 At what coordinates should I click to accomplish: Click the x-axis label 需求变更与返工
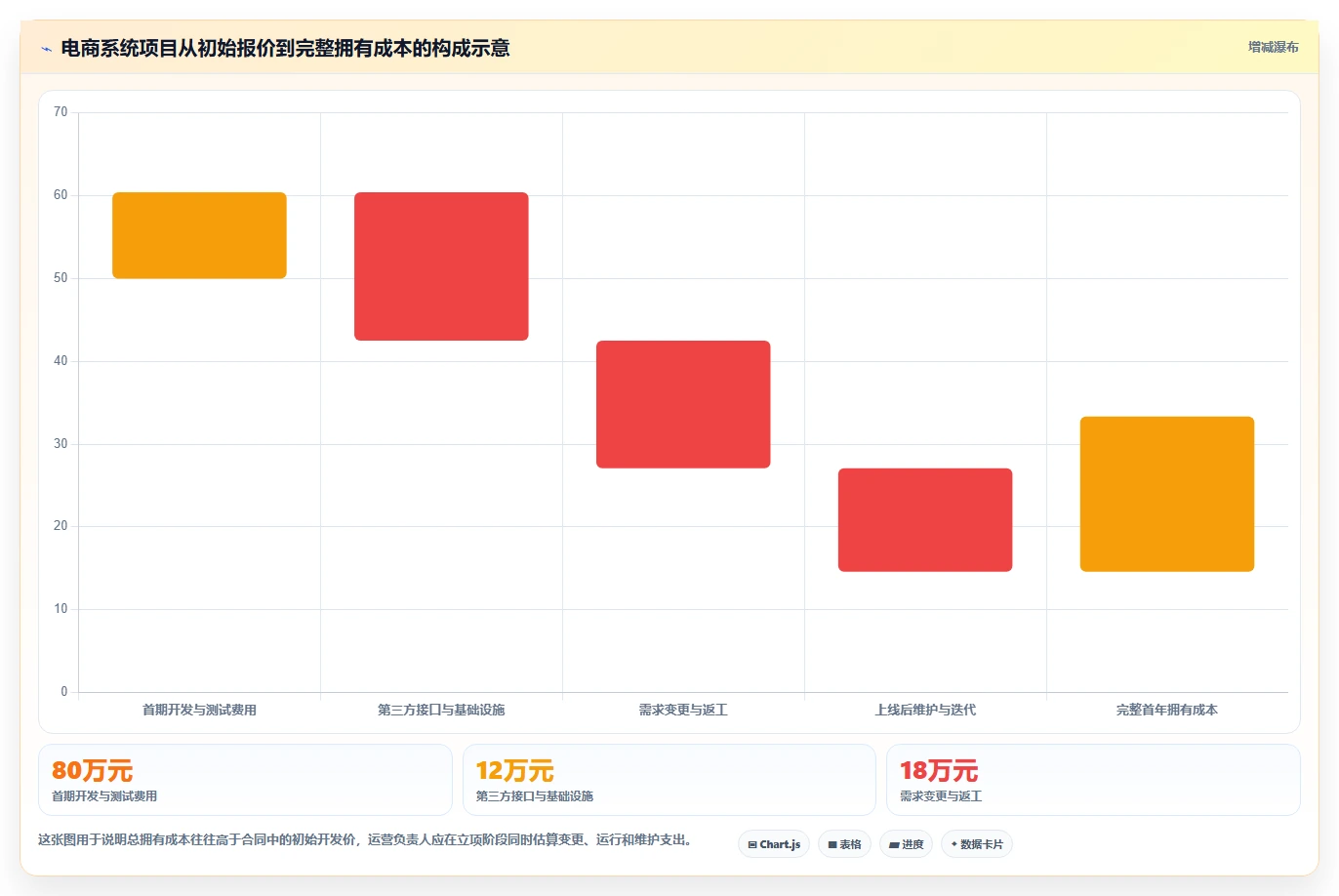683,710
